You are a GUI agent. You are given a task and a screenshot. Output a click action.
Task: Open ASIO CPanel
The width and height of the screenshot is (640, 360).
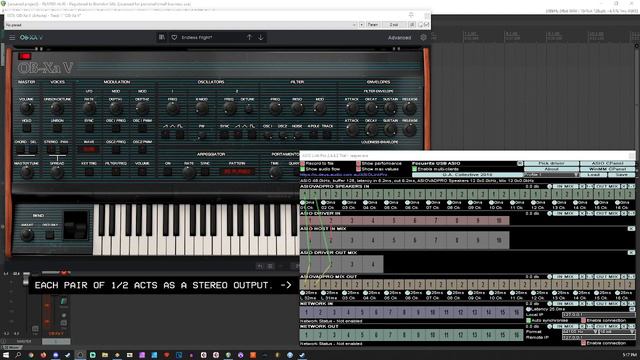(607, 163)
